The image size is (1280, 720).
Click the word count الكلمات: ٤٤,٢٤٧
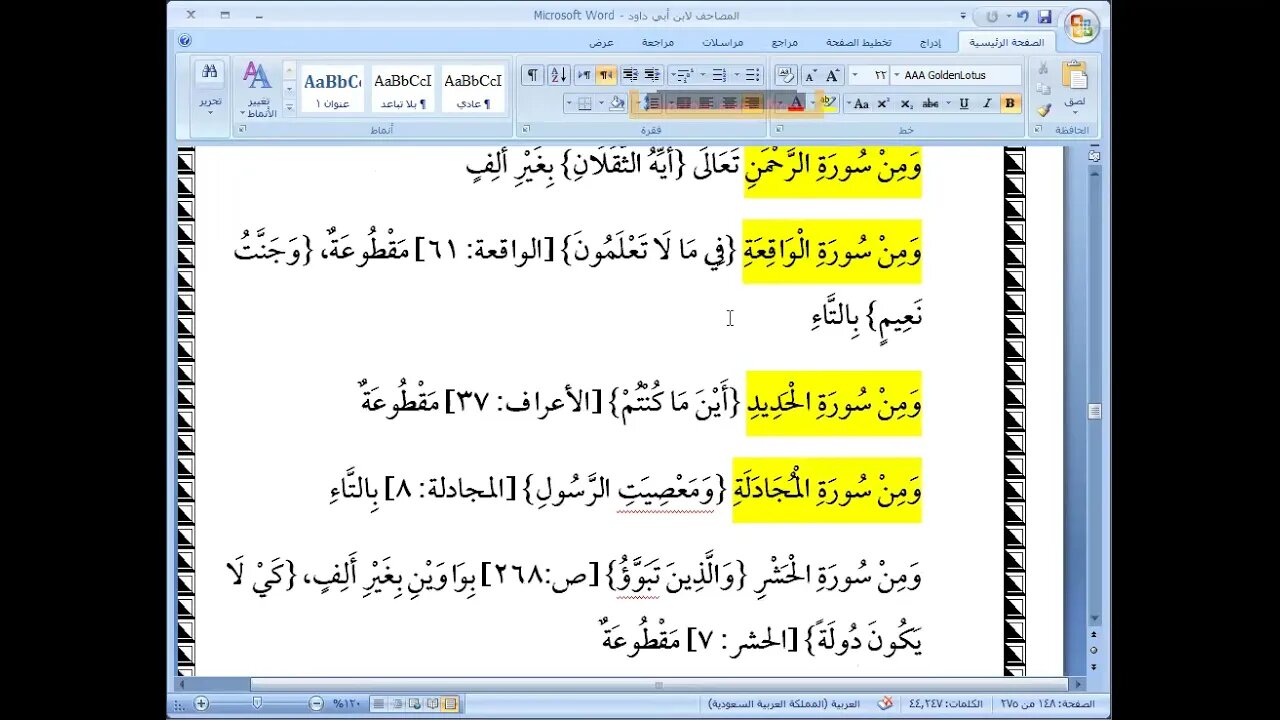coord(945,704)
